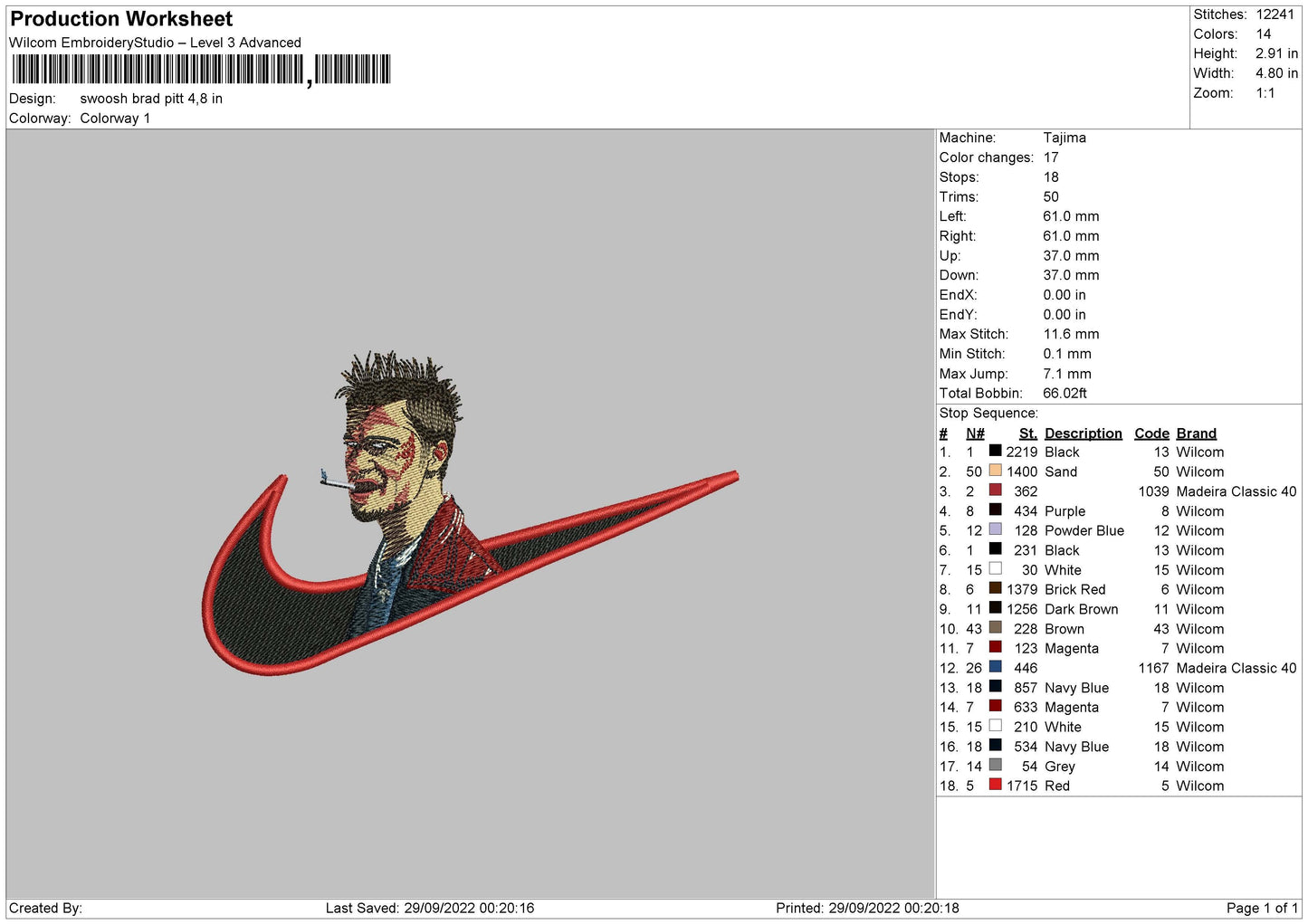Click the Powder Blue description text
This screenshot has width=1308, height=924.
pyautogui.click(x=1084, y=530)
